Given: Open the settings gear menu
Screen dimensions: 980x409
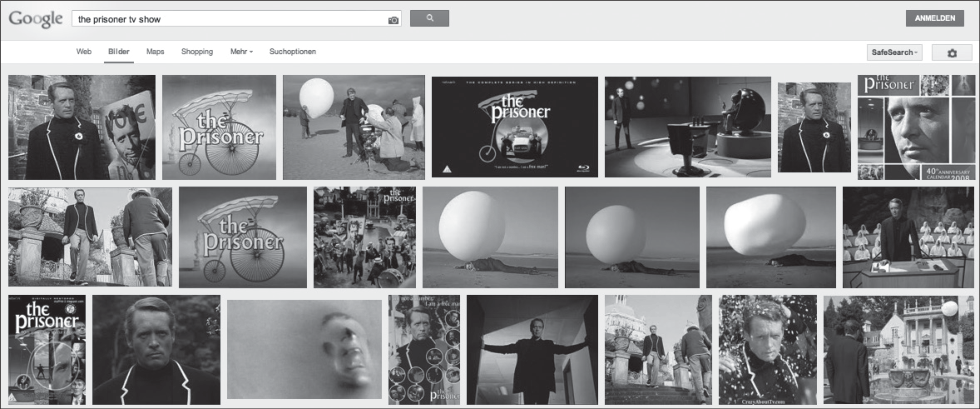Looking at the screenshot, I should [x=952, y=53].
